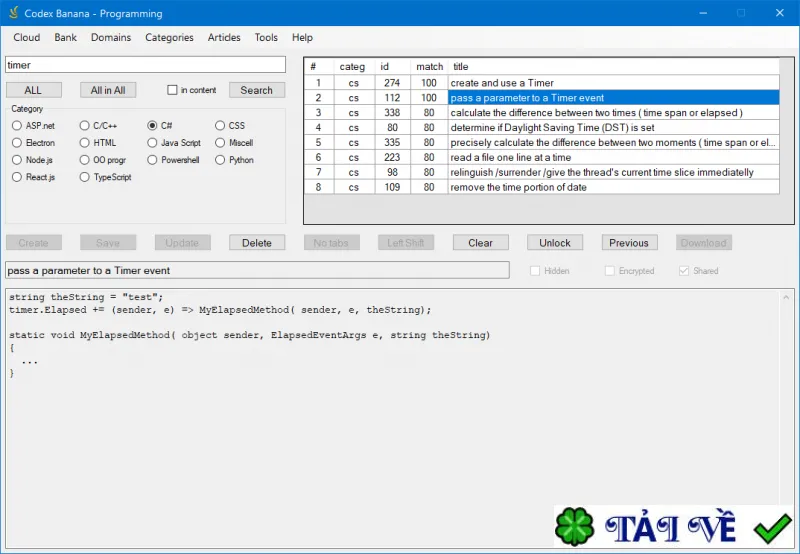800x554 pixels.
Task: Enable the 'in content' checkbox
Action: (x=172, y=90)
